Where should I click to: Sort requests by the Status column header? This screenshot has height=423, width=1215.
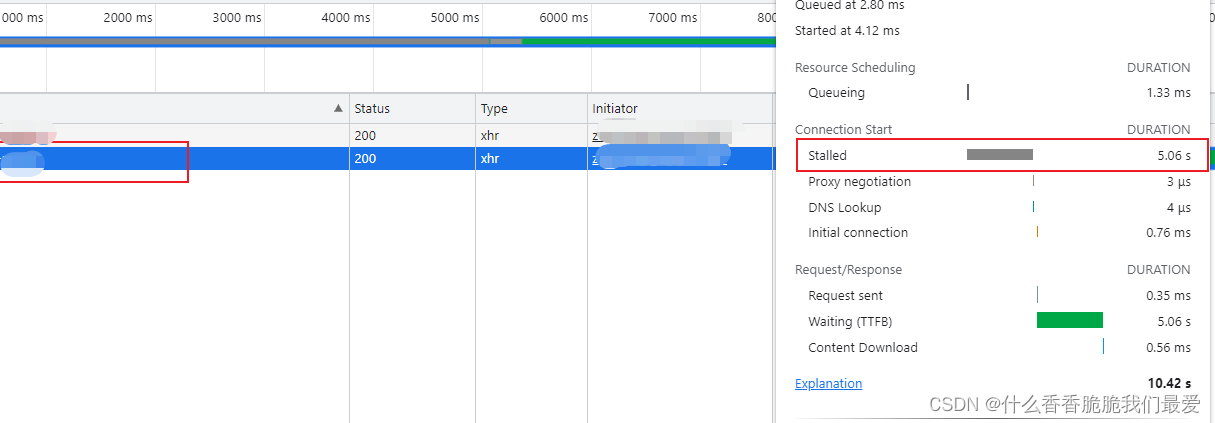[x=372, y=108]
